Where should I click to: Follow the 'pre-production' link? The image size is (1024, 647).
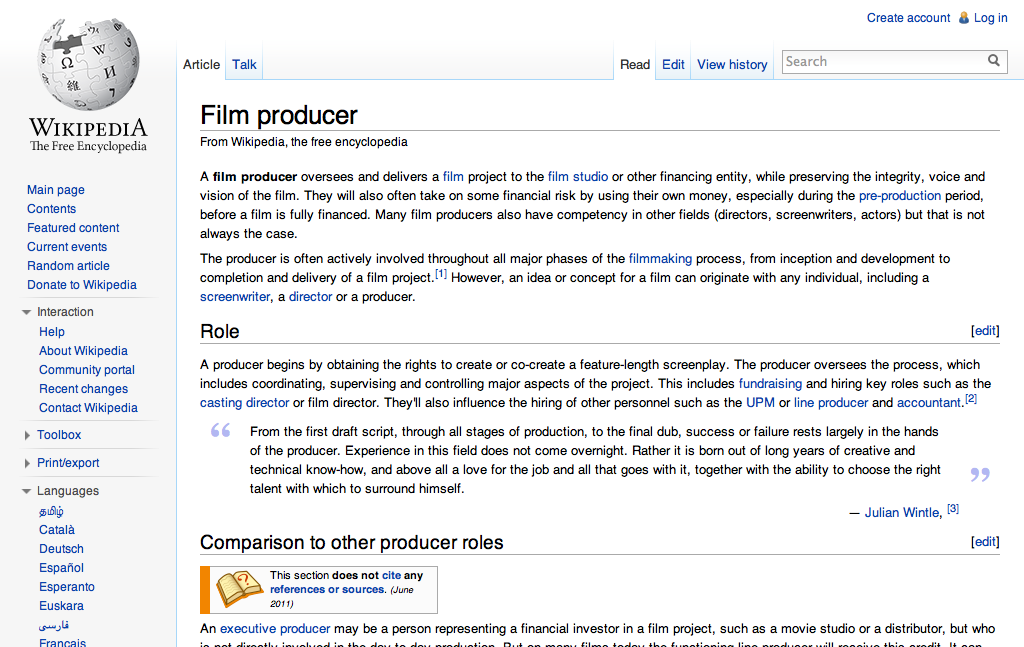pyautogui.click(x=900, y=196)
